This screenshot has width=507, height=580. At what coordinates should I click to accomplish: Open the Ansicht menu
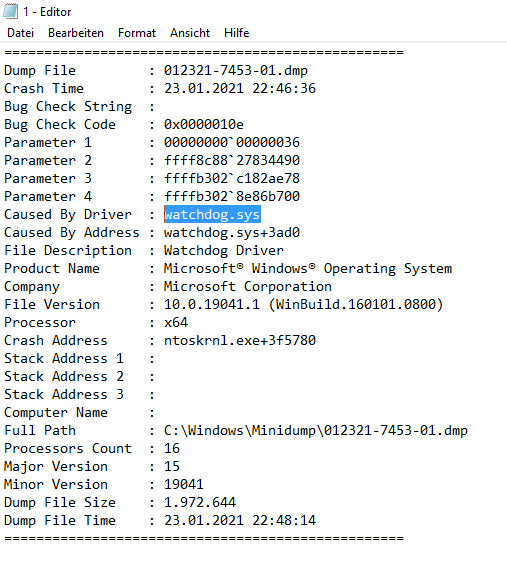click(190, 33)
